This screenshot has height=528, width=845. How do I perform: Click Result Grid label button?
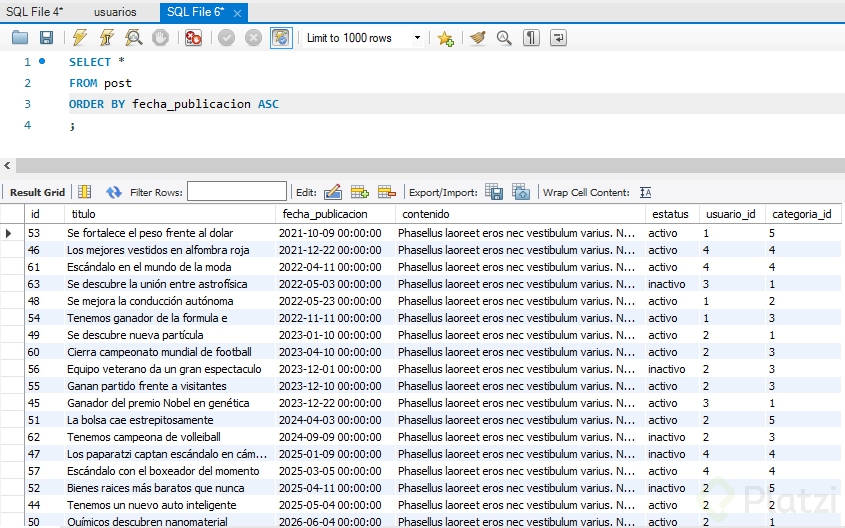point(37,192)
